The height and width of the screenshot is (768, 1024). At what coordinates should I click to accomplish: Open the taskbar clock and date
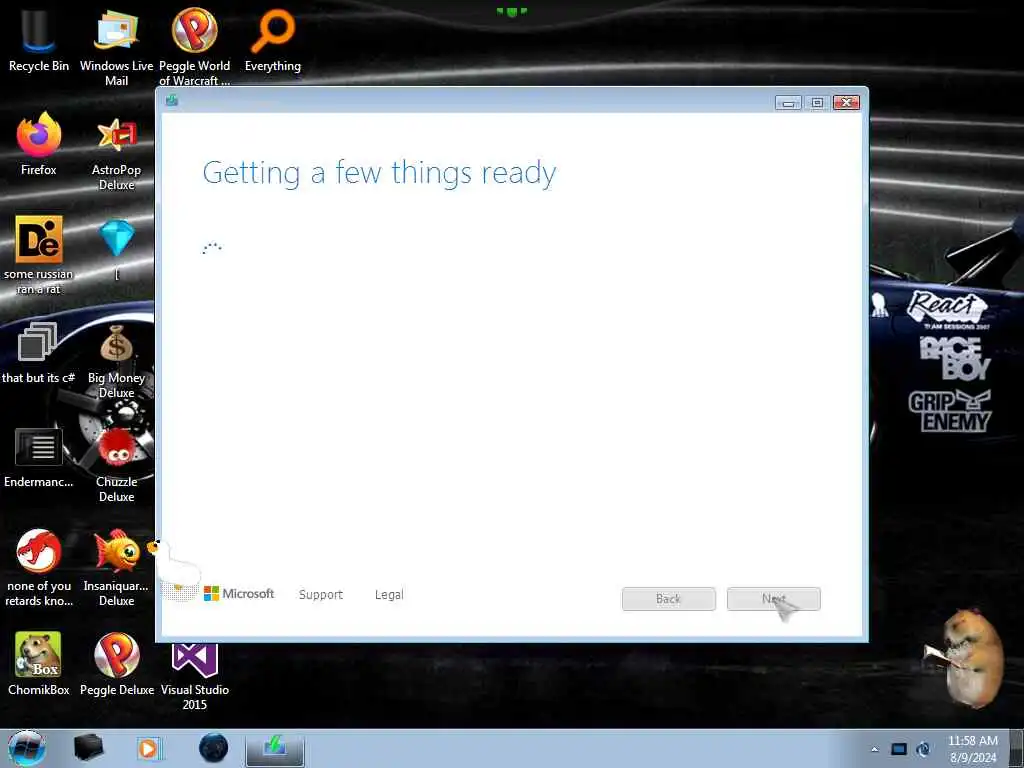pos(973,749)
